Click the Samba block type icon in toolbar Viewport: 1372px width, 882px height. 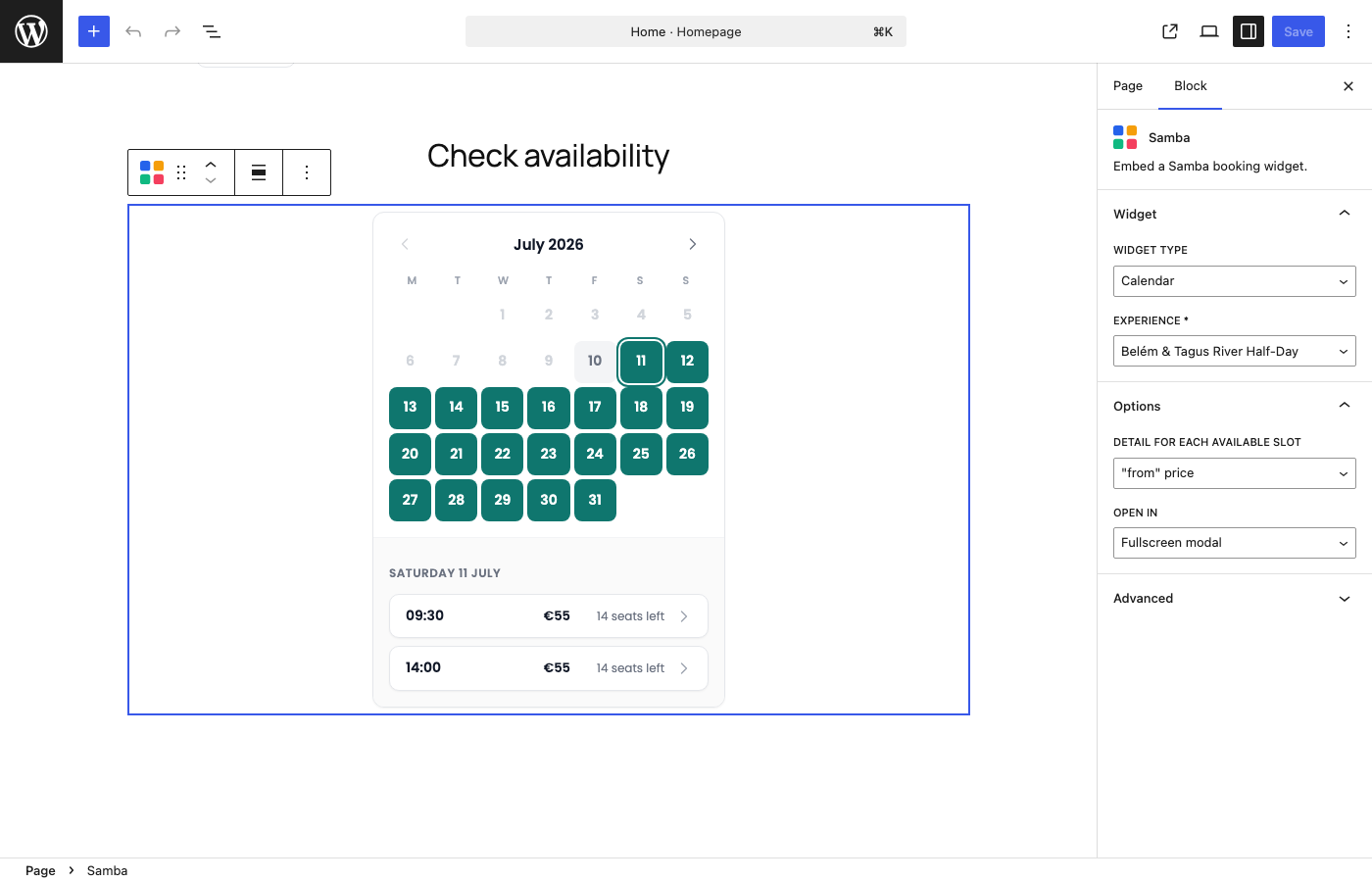152,172
